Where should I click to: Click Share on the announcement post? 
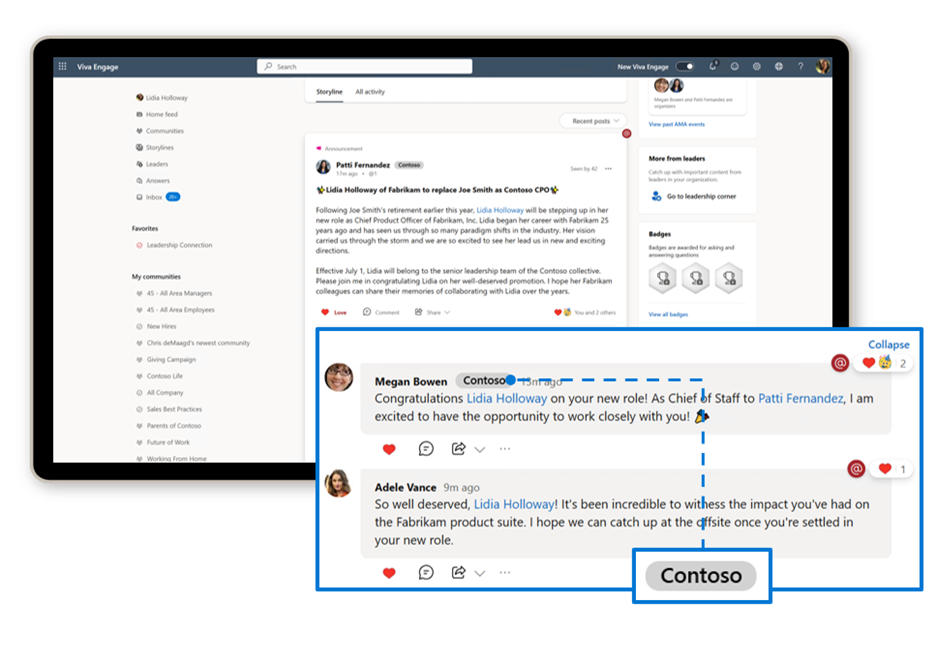428,312
